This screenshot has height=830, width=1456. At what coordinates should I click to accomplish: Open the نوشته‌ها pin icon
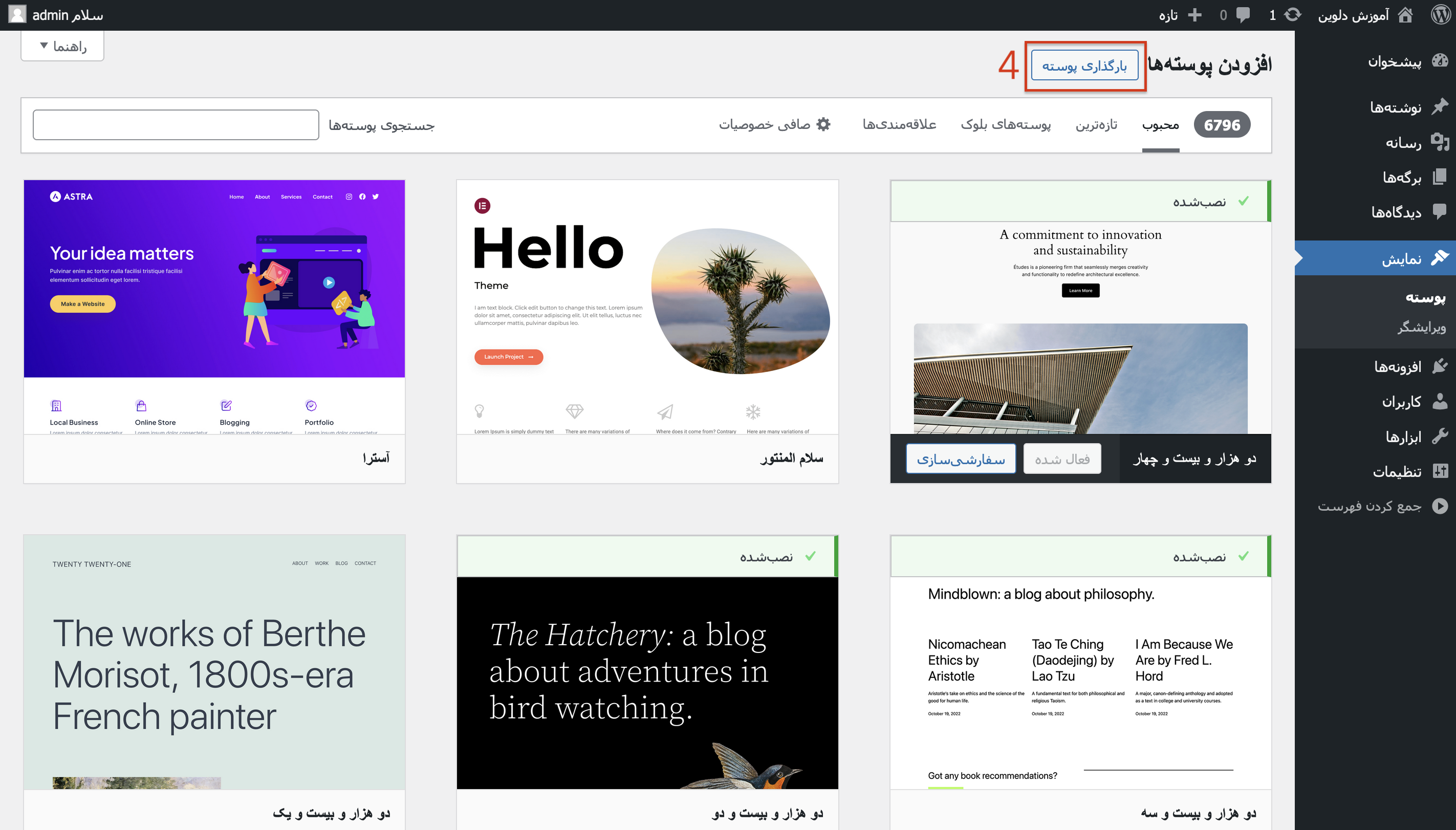pos(1440,106)
